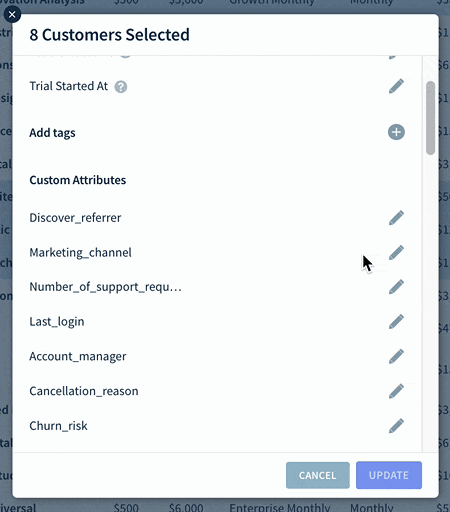
Task: Add tags with the plus icon
Action: pos(396,132)
